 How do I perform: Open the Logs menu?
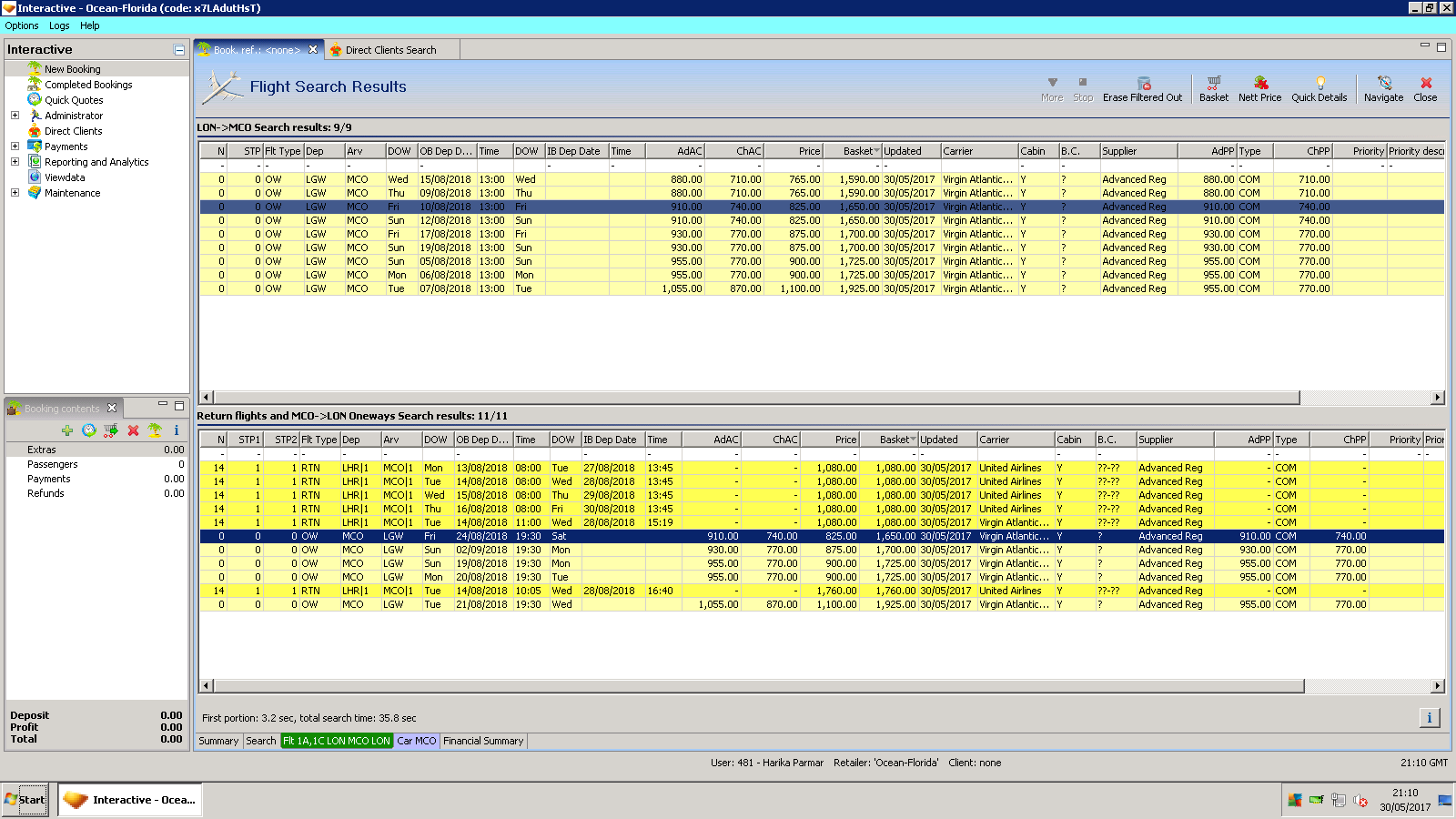click(x=59, y=25)
